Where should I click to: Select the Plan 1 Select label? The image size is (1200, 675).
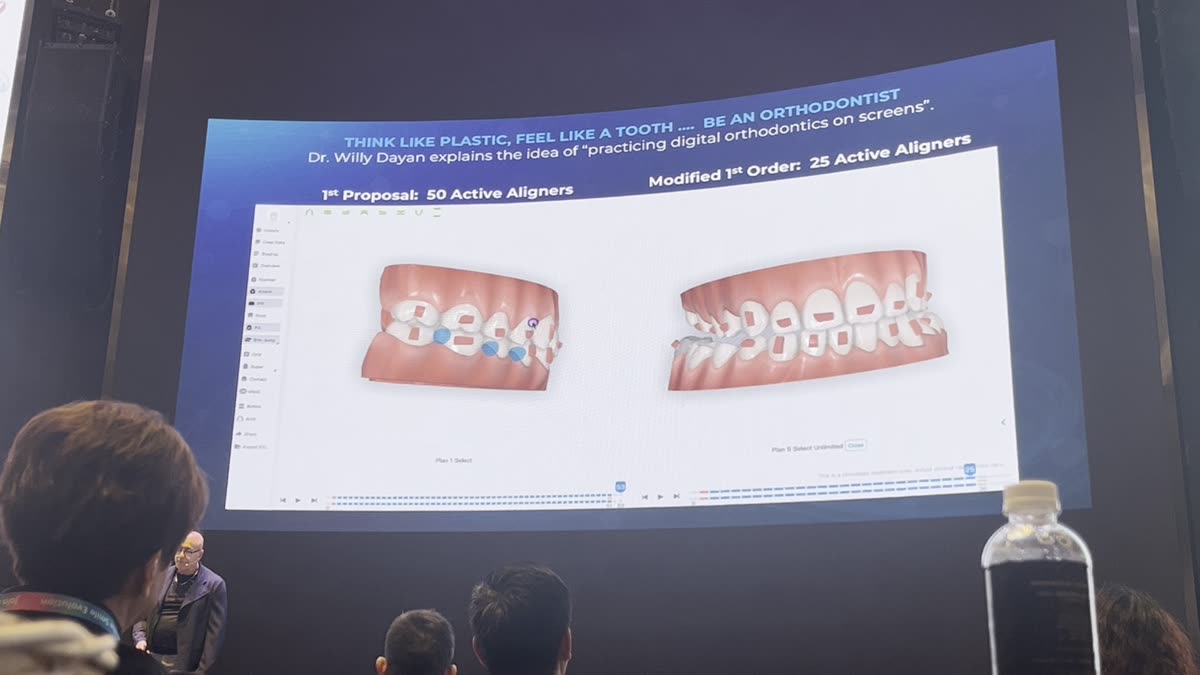tap(455, 459)
